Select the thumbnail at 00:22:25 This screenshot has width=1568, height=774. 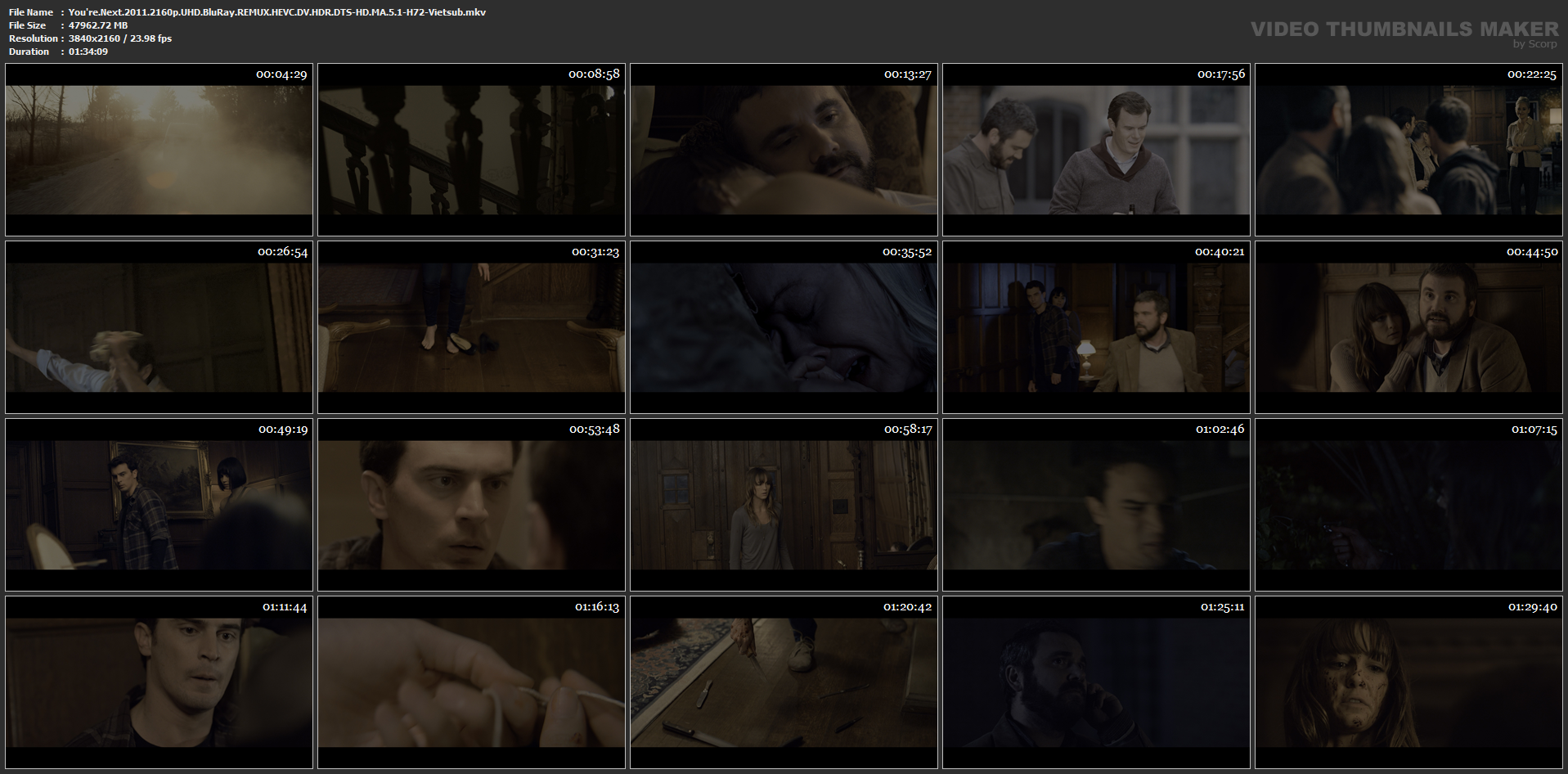1409,150
